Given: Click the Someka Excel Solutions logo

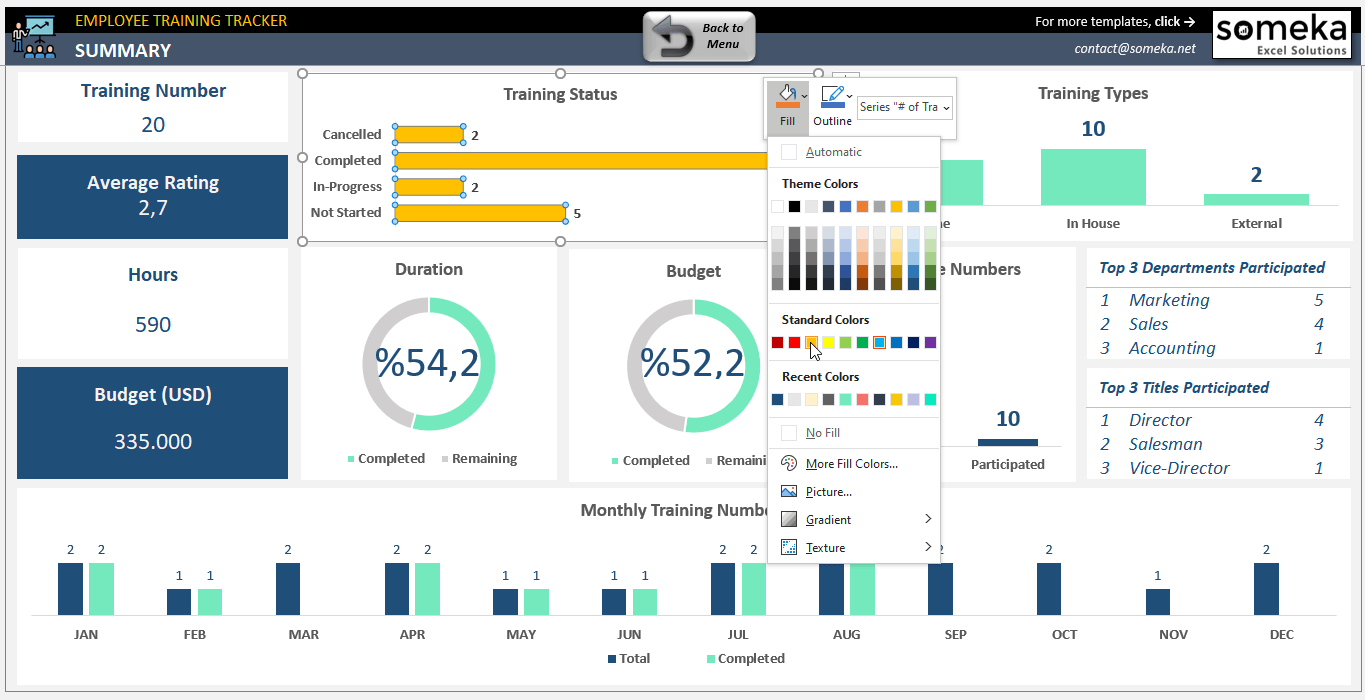Looking at the screenshot, I should pyautogui.click(x=1281, y=36).
